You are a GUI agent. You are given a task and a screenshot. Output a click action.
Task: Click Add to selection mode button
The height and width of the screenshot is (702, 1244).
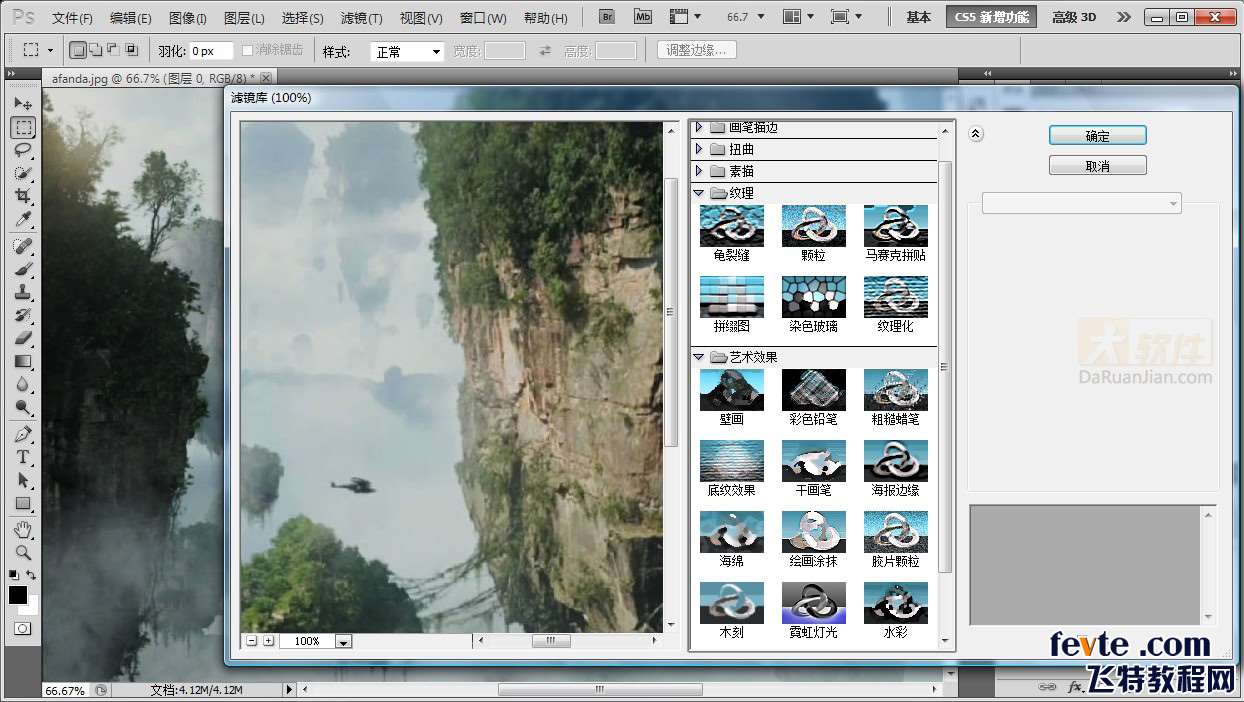96,50
